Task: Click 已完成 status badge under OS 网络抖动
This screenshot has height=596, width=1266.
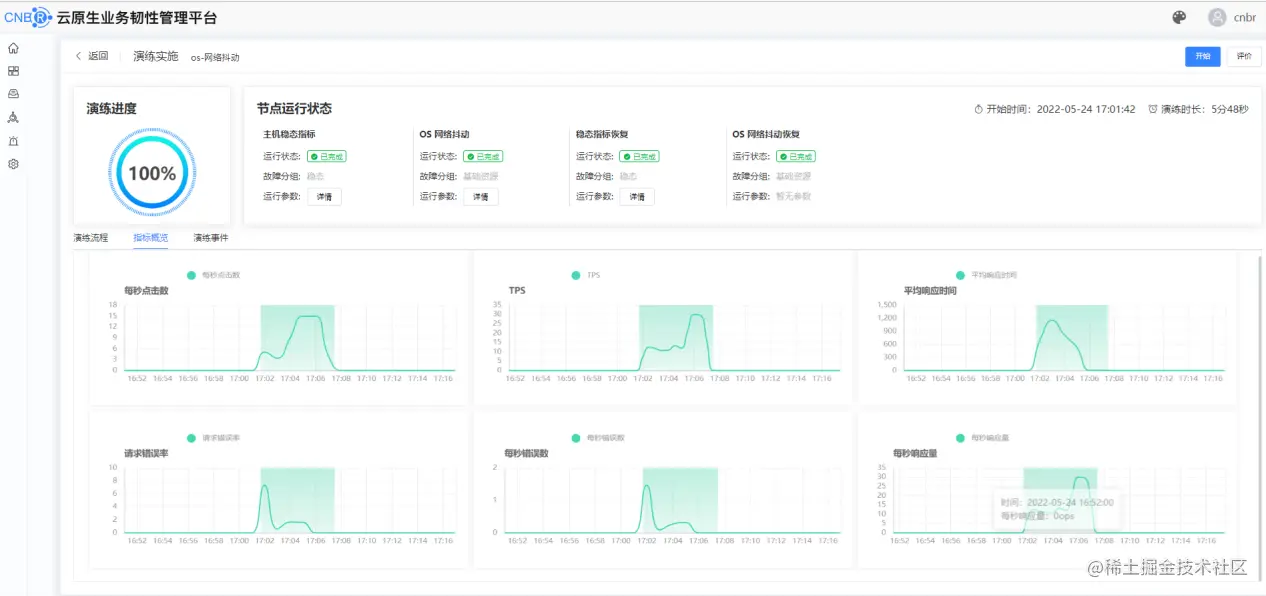Action: point(483,156)
